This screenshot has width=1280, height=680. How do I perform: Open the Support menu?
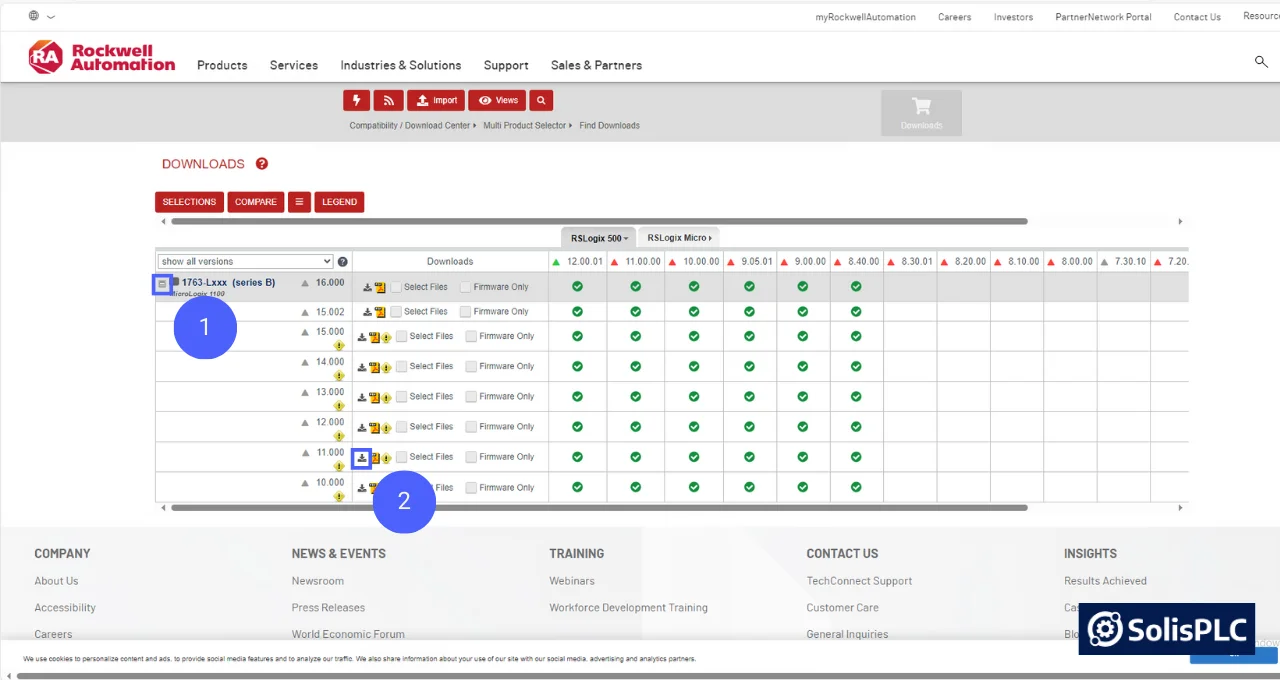505,65
